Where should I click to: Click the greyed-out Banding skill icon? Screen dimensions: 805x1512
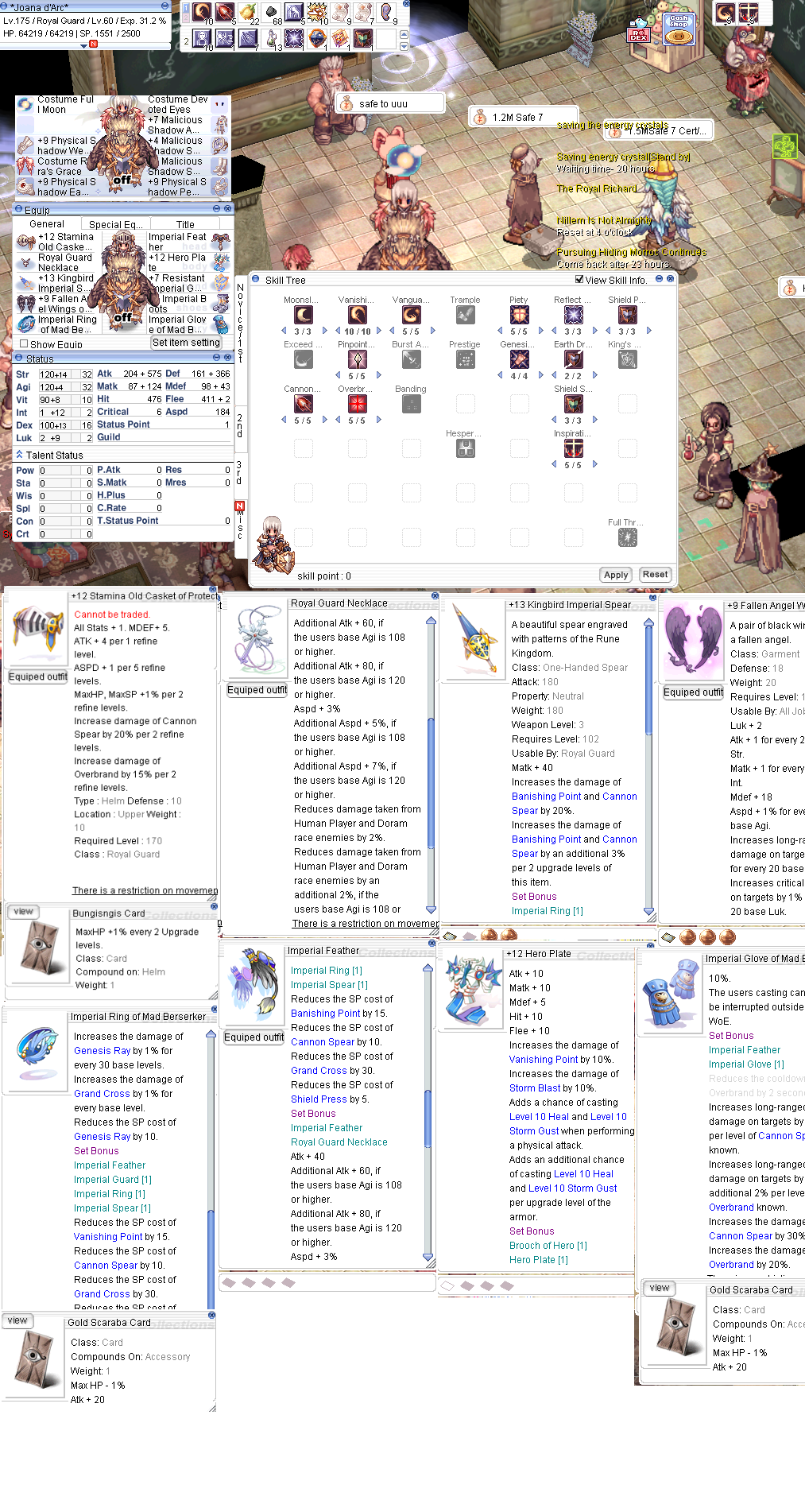click(411, 404)
